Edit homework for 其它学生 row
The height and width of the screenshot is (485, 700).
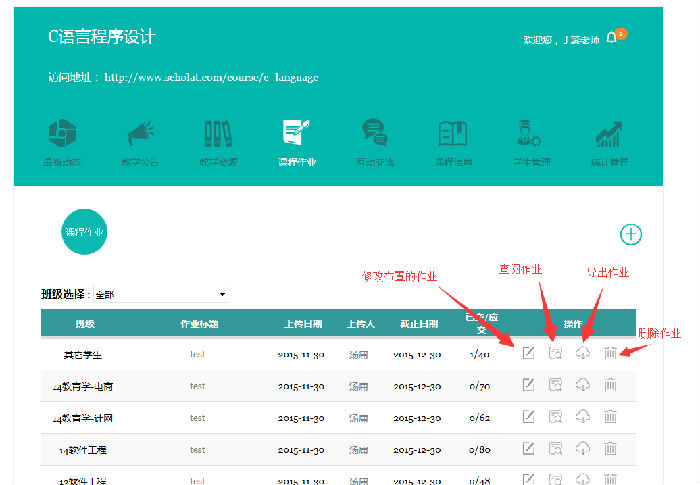(529, 352)
